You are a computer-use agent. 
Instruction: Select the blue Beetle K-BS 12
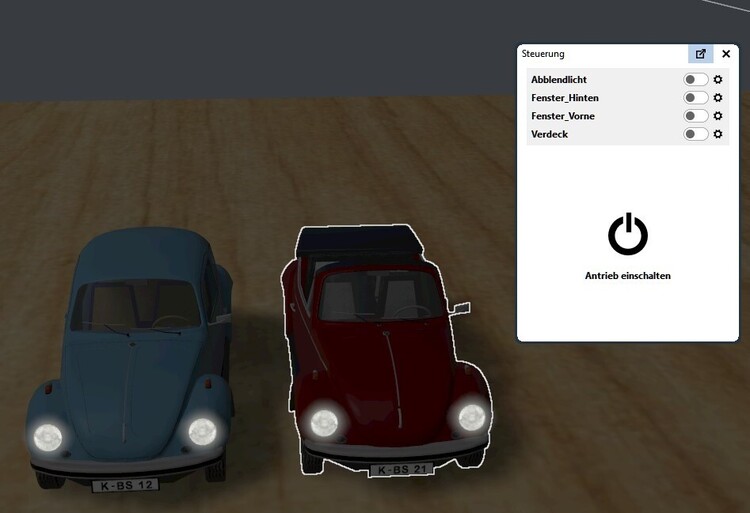pyautogui.click(x=132, y=359)
